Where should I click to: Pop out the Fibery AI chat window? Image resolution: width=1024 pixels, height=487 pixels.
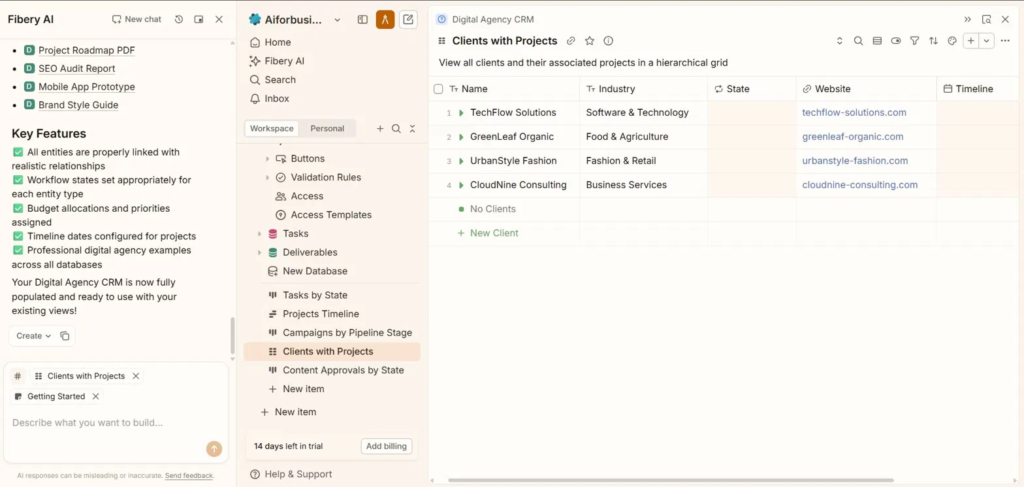199,20
